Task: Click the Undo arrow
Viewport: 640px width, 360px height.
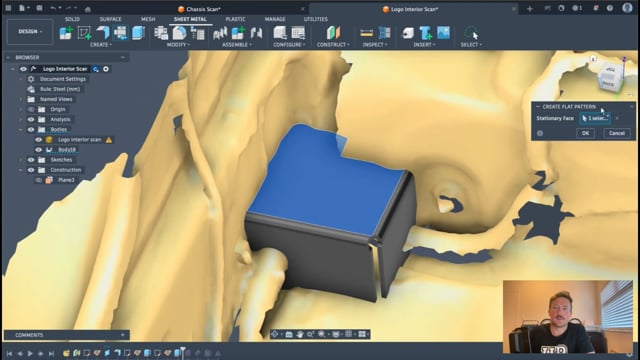Action: tap(53, 8)
